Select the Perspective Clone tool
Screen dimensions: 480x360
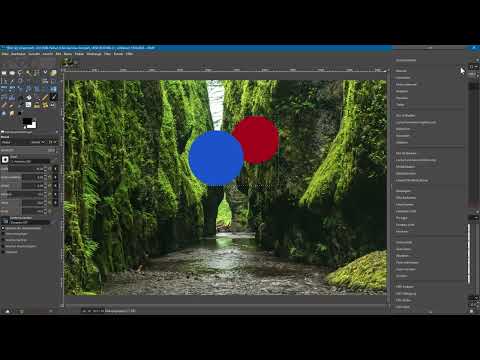(x=53, y=105)
